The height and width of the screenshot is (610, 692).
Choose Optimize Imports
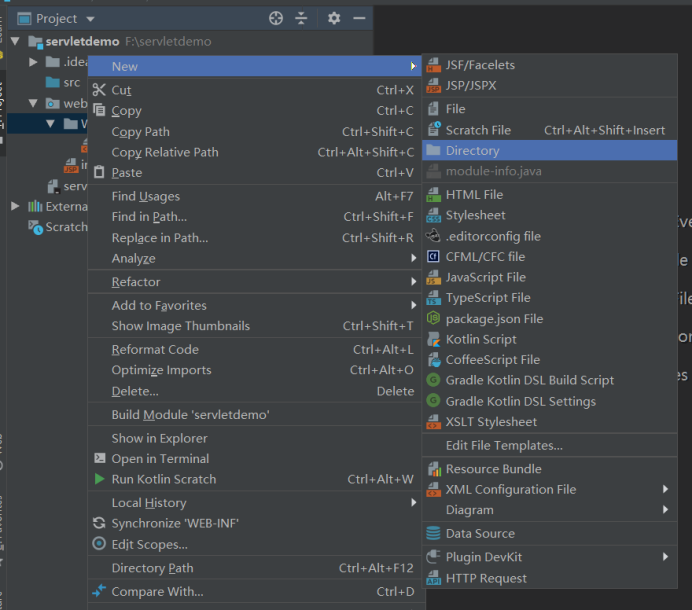pyautogui.click(x=255, y=370)
